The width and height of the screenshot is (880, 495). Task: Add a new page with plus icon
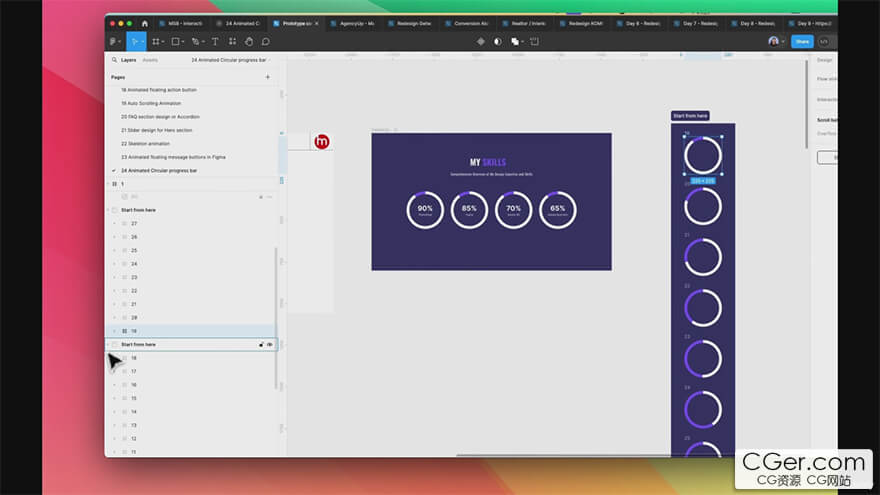[268, 77]
